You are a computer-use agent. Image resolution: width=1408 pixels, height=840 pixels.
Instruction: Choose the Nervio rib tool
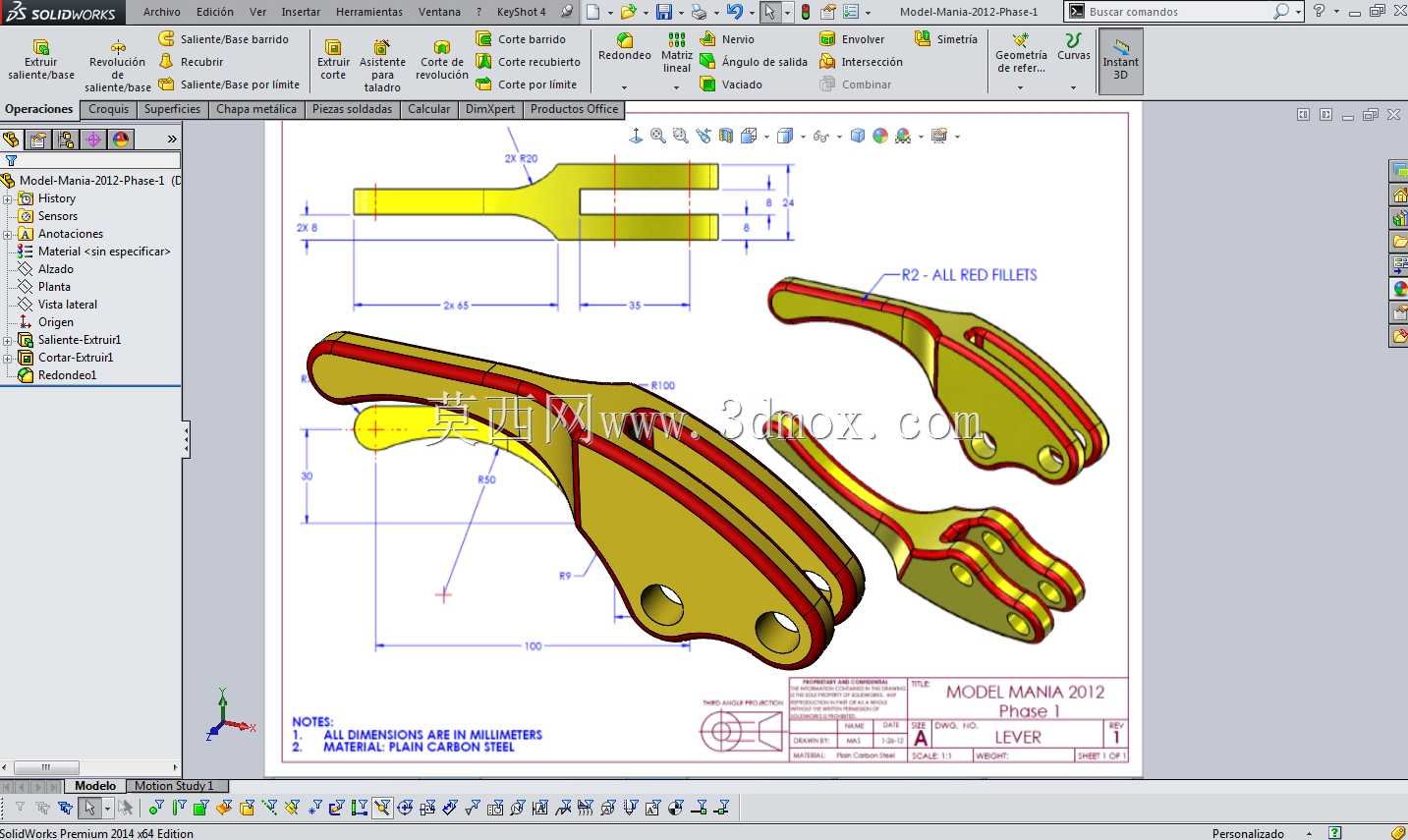(727, 39)
